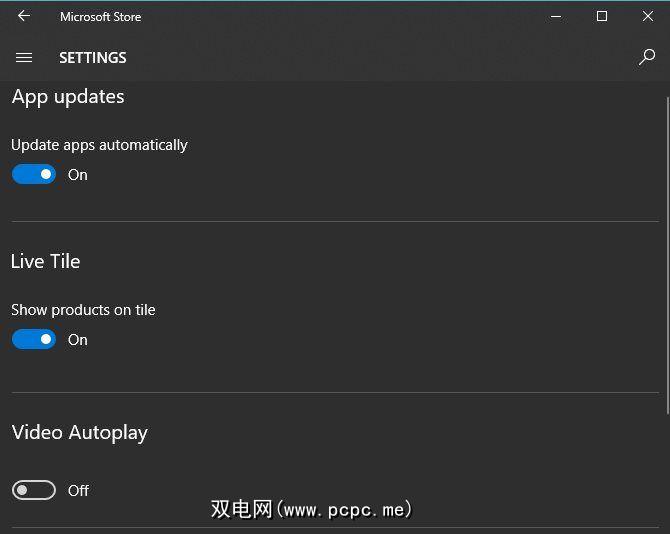Click the Microsoft Store title bar text
Screen dimensions: 670x534
click(x=100, y=17)
